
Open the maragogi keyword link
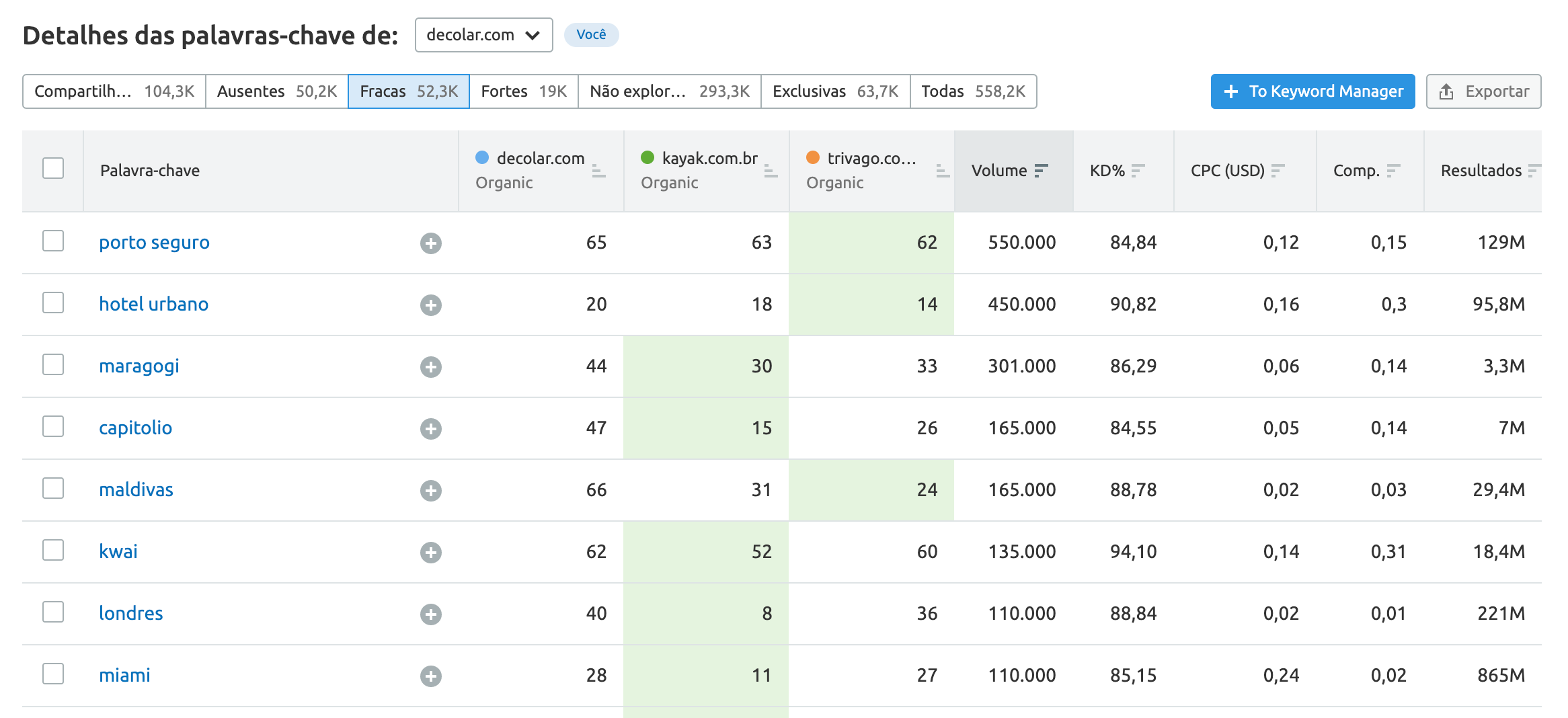point(139,366)
